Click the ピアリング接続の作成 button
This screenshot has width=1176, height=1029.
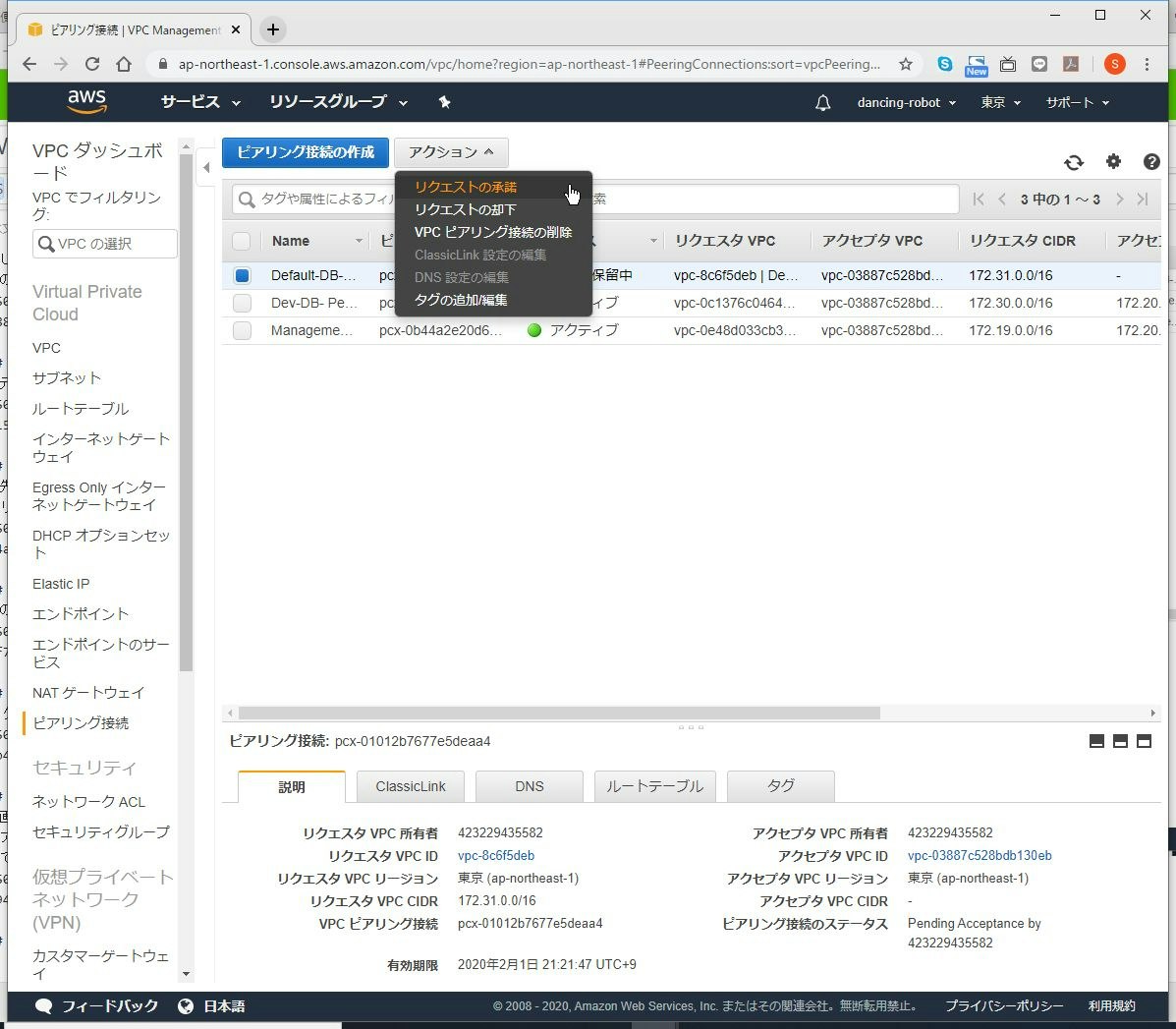coord(306,152)
